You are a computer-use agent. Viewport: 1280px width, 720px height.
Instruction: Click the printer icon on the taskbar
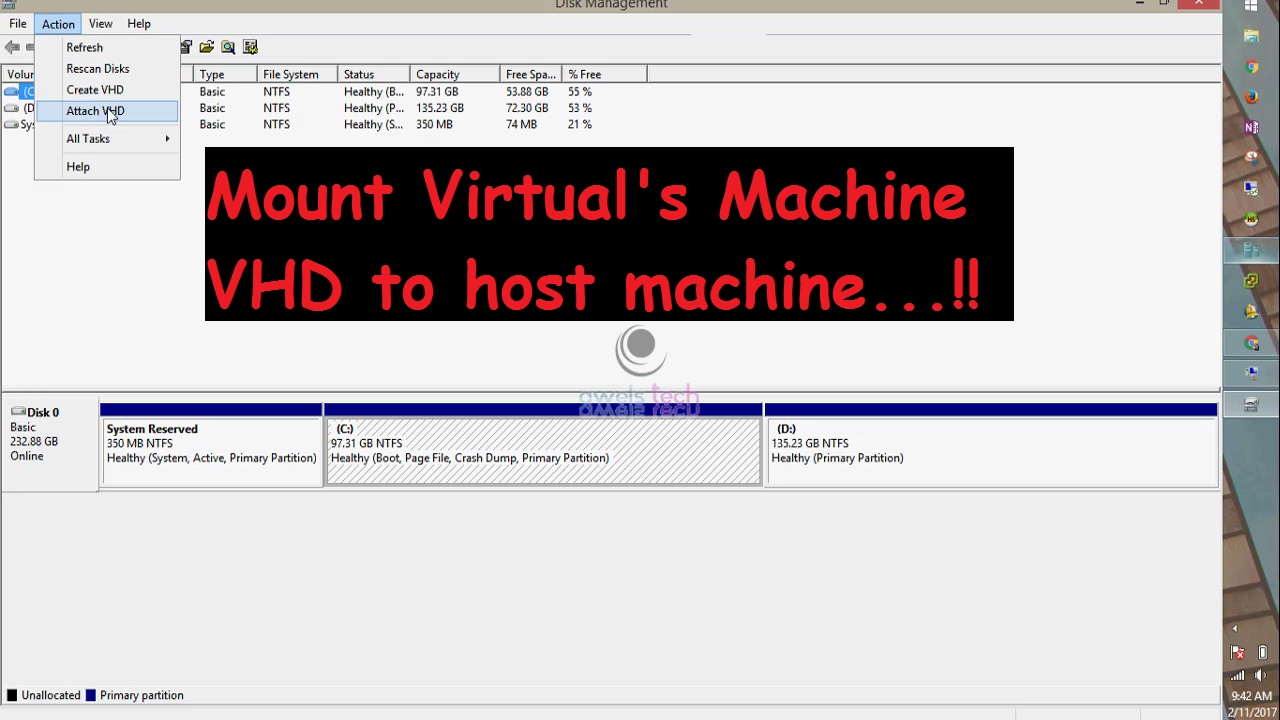(x=1251, y=404)
